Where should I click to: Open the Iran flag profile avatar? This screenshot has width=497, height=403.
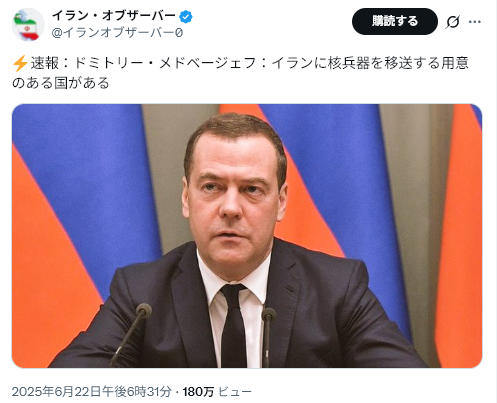coord(28,25)
